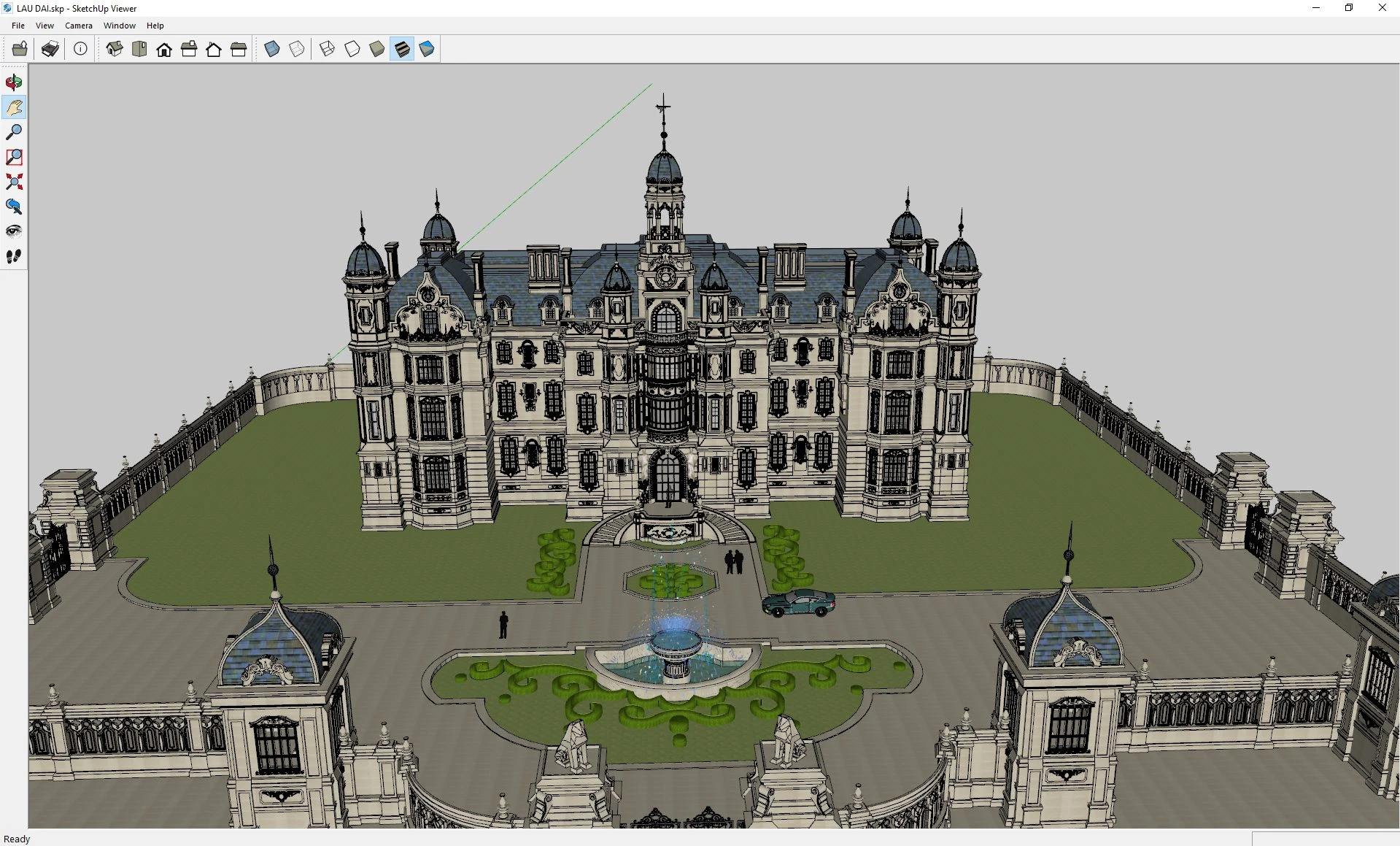Activate the Look Around tool
The height and width of the screenshot is (846, 1400).
[13, 231]
